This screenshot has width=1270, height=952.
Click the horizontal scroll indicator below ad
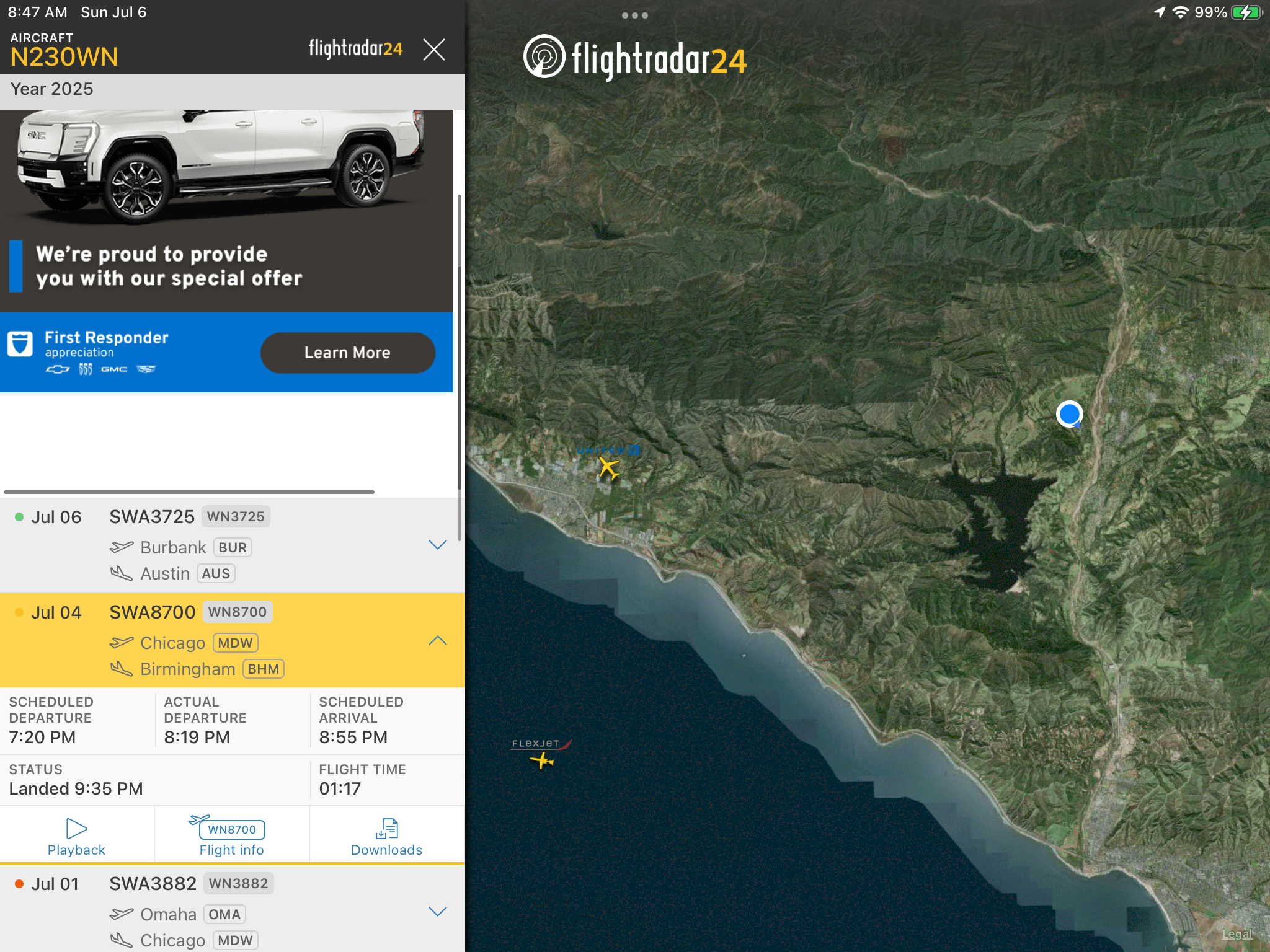point(189,492)
